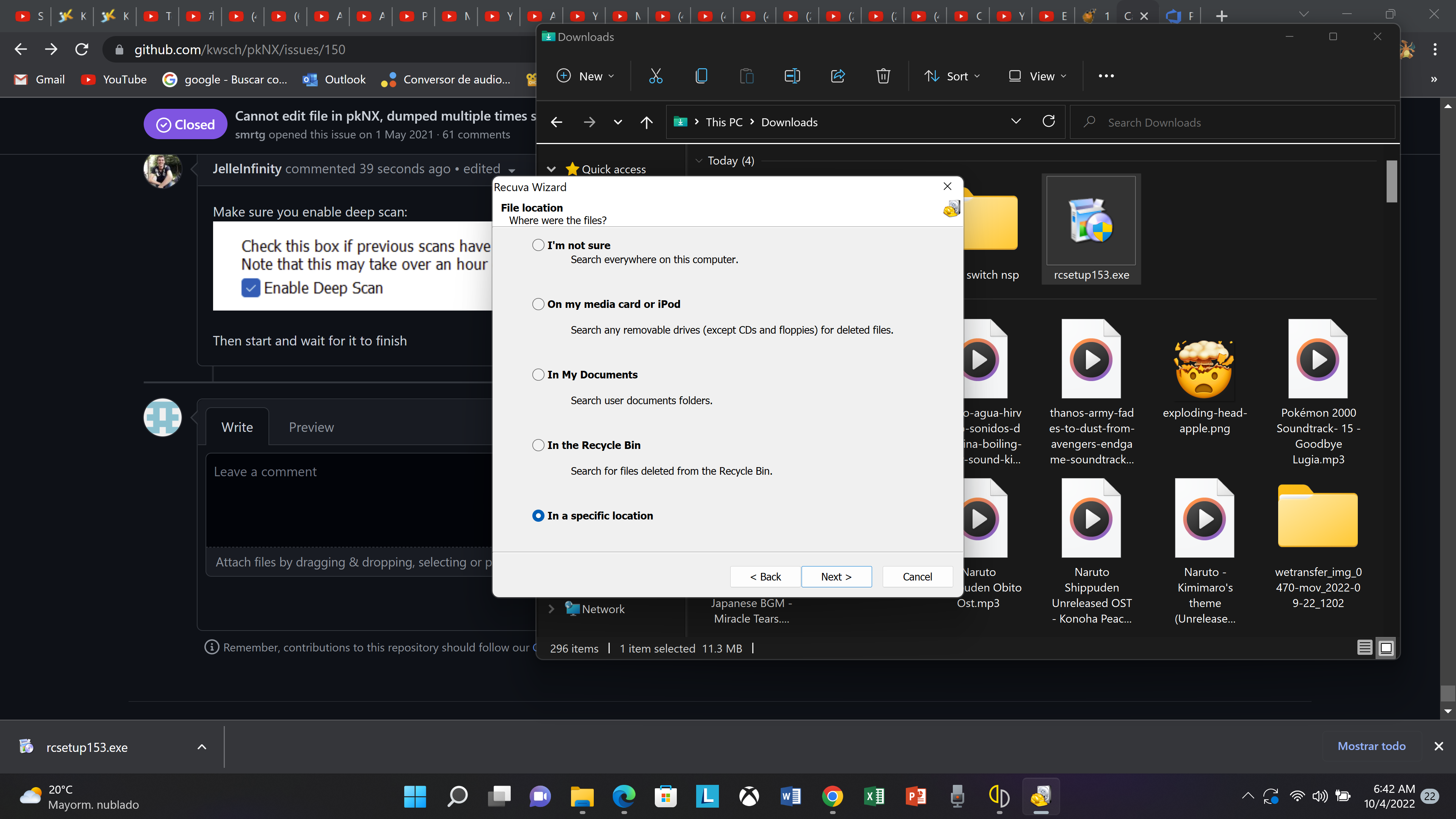Collapse the Today group of files
1456x819 pixels.
point(699,160)
